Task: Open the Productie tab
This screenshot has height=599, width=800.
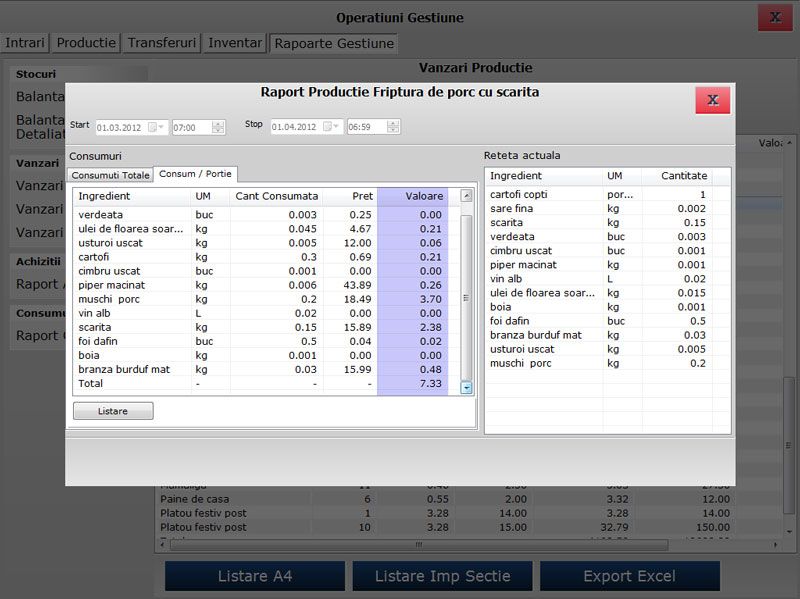Action: click(x=86, y=42)
